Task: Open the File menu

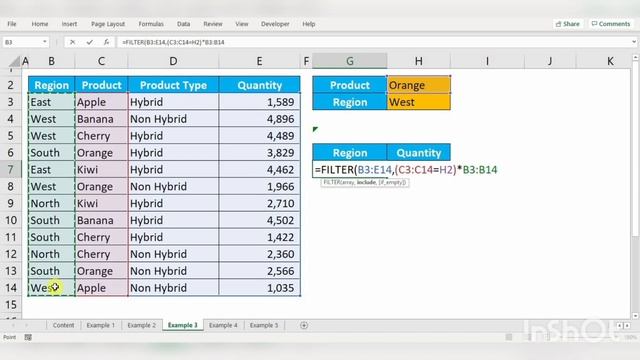Action: click(12, 24)
